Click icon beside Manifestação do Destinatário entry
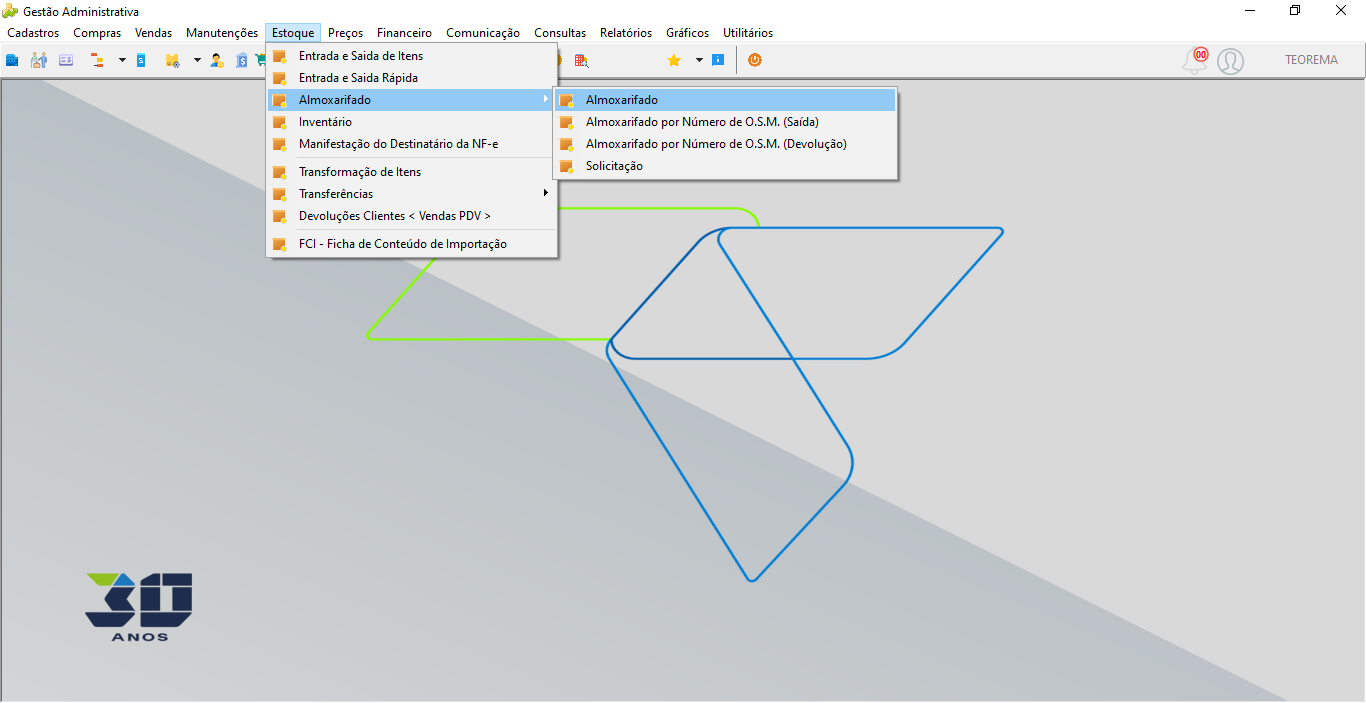1366x703 pixels. click(280, 144)
